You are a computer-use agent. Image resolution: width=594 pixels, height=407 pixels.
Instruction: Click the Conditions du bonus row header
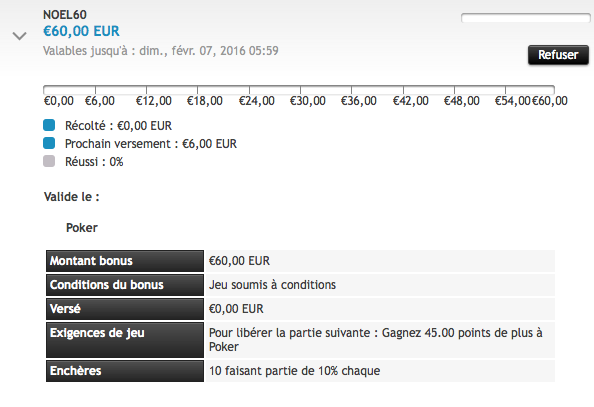click(x=125, y=285)
